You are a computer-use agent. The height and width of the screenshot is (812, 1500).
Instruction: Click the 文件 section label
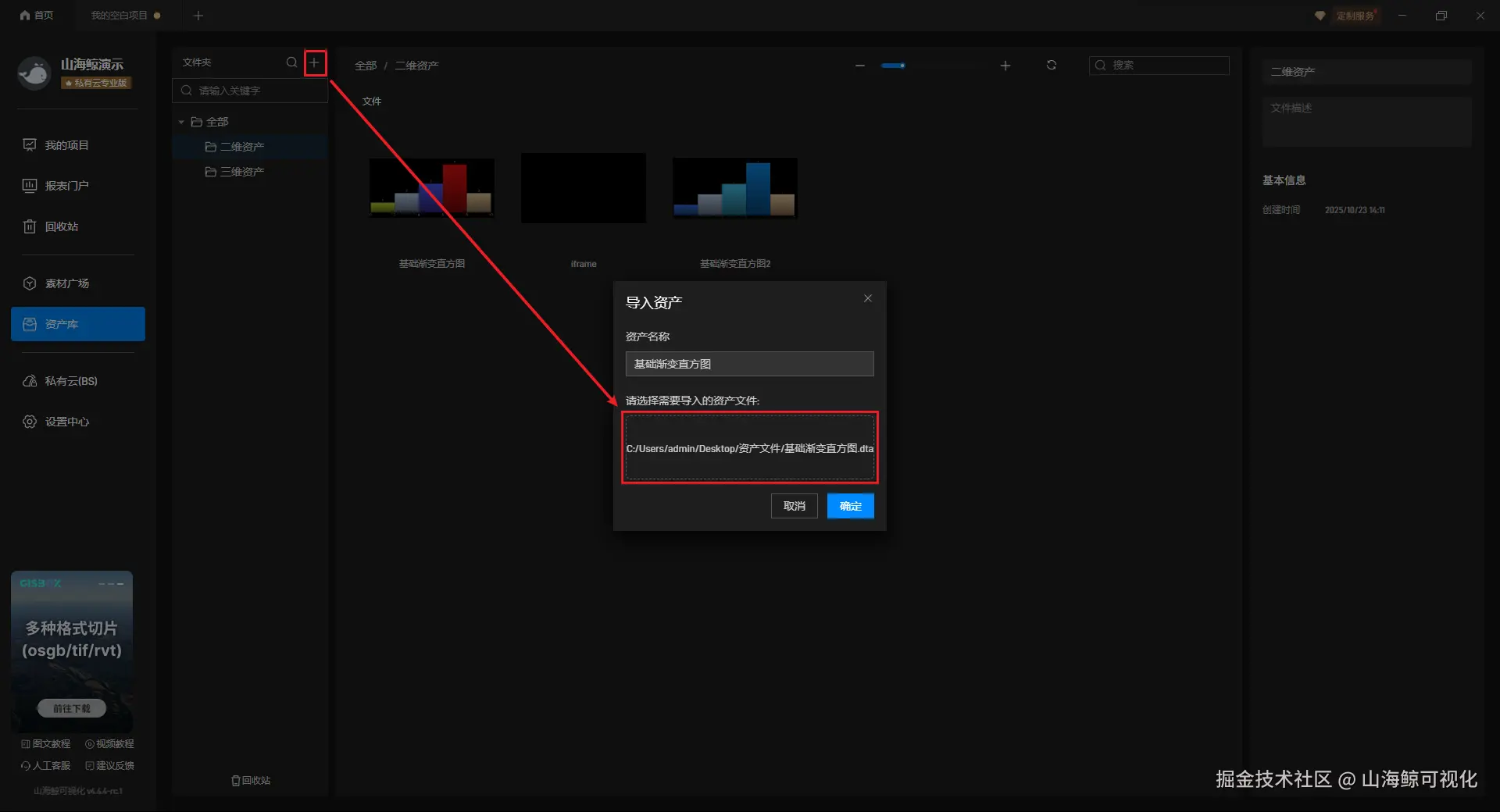point(372,101)
